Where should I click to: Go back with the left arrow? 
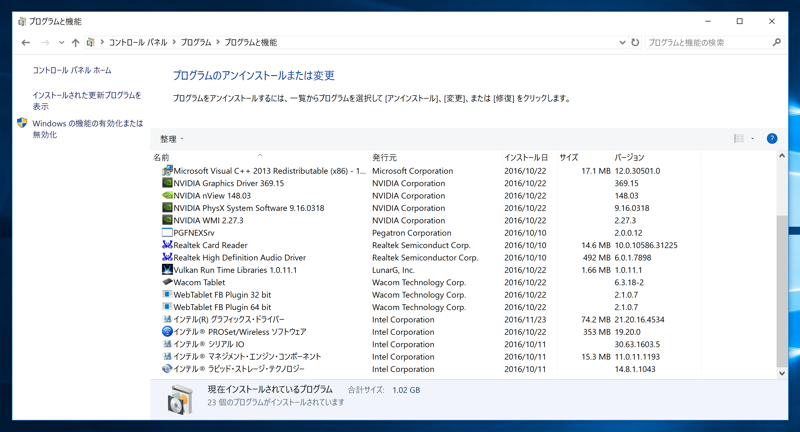click(26, 43)
